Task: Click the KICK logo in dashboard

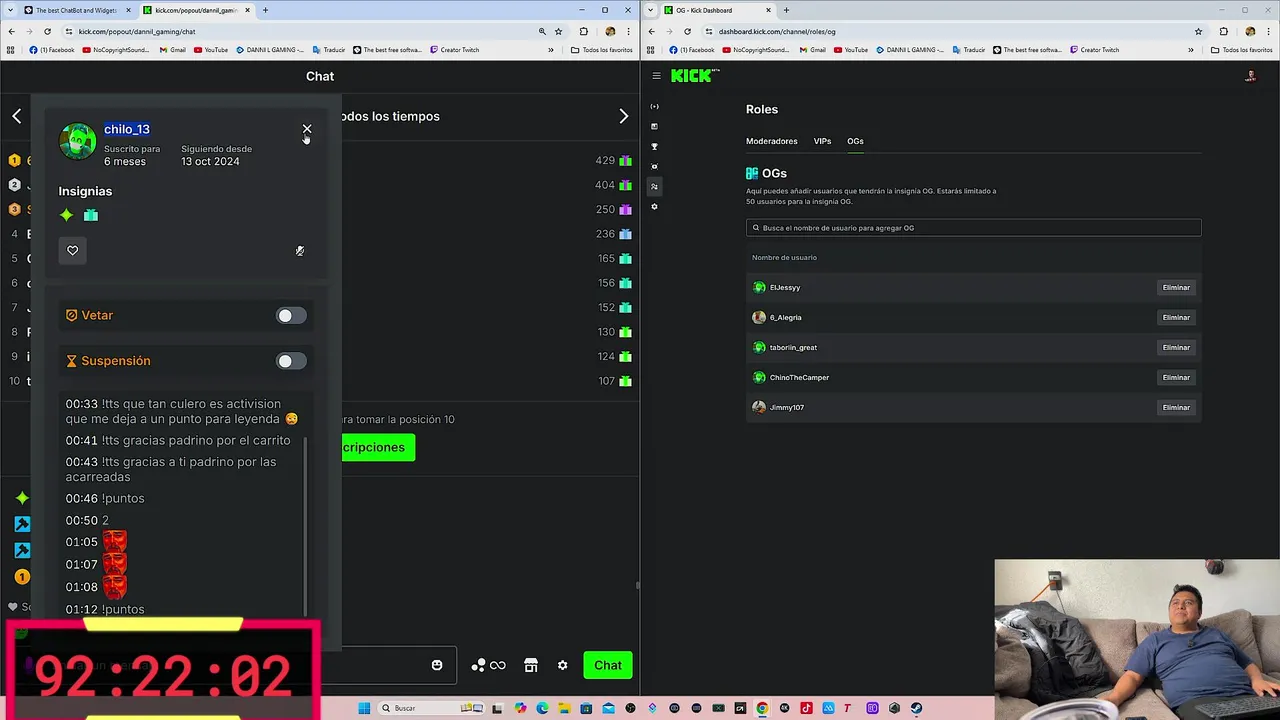Action: (x=695, y=76)
